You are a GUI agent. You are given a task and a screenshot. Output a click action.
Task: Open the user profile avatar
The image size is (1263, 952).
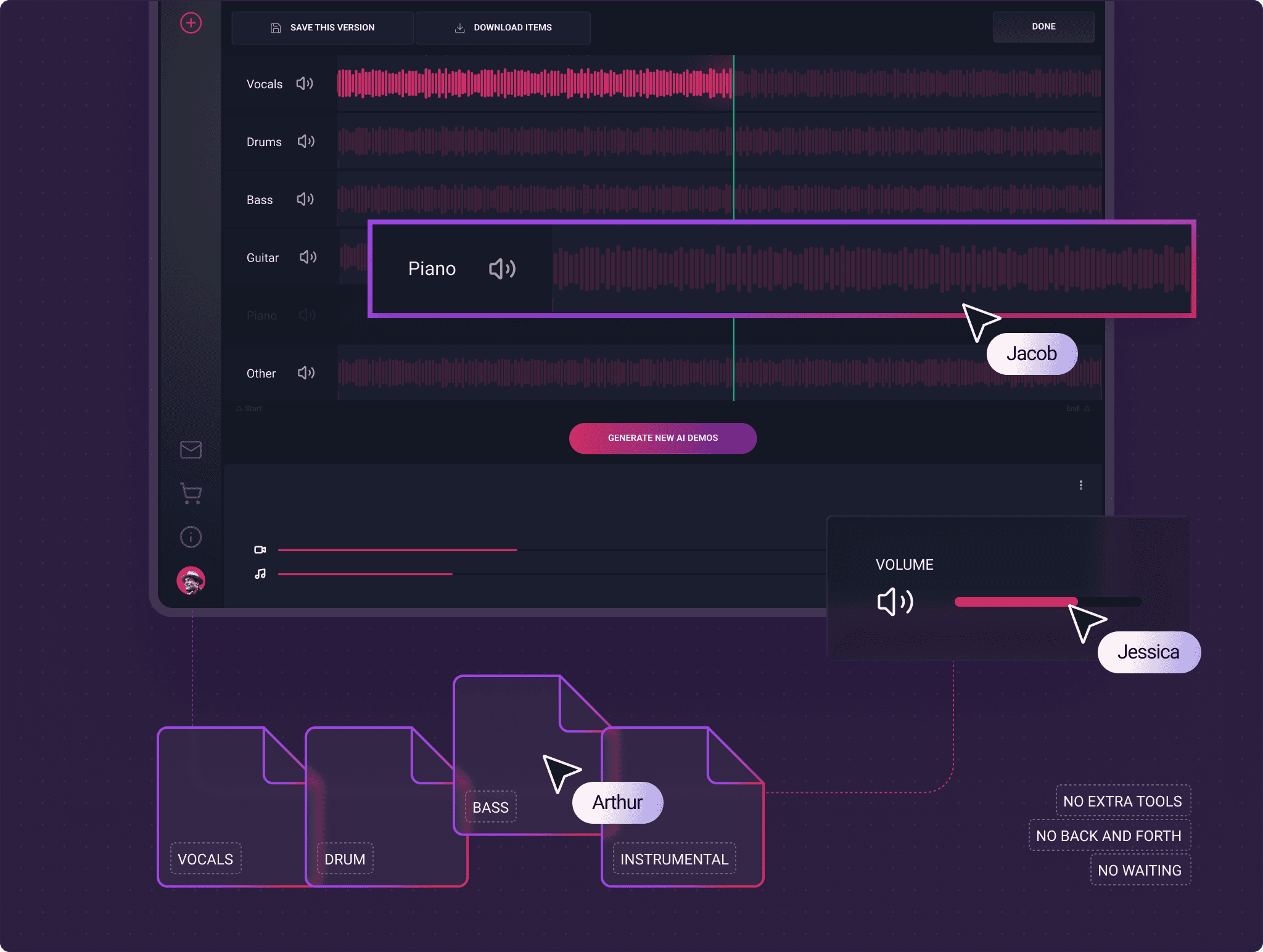pyautogui.click(x=191, y=580)
